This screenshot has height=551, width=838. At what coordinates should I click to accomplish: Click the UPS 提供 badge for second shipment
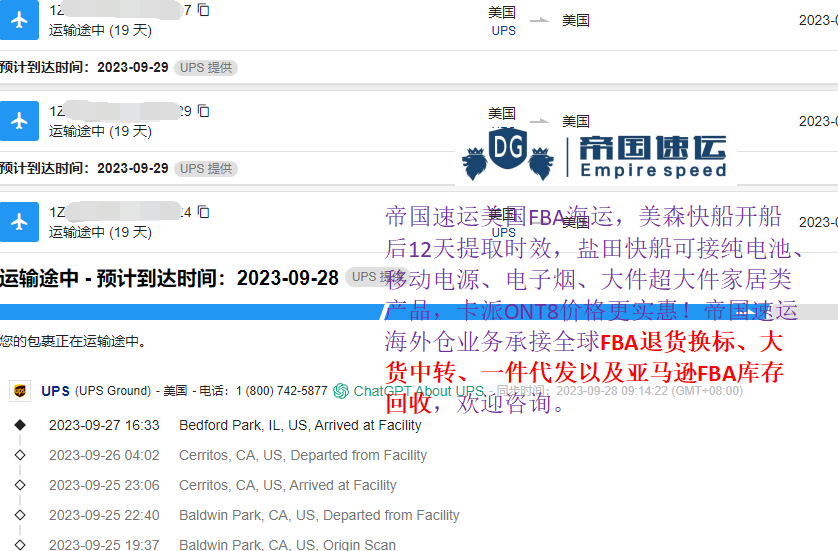[206, 169]
